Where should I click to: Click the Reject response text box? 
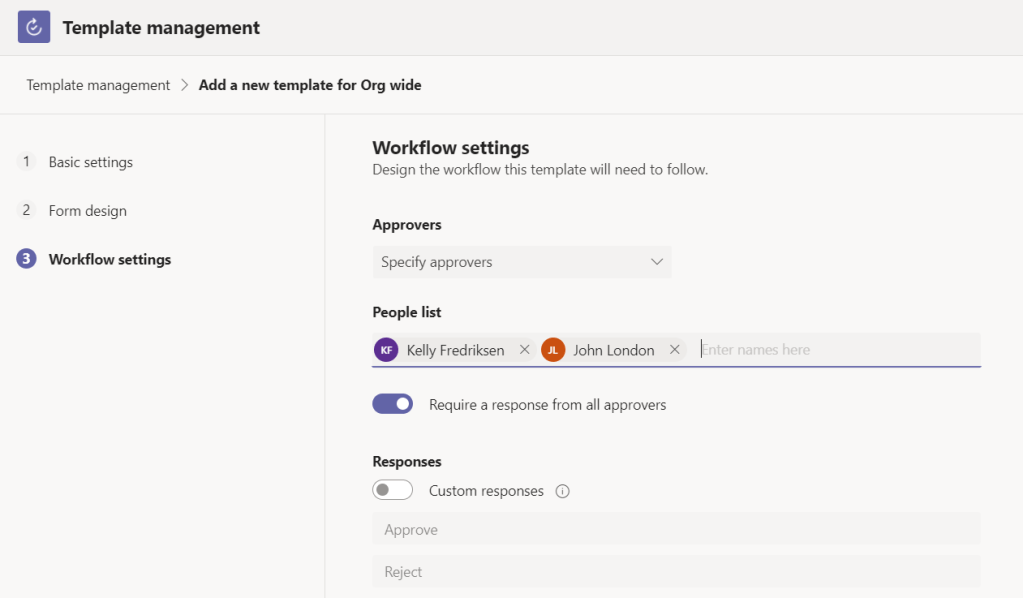point(676,572)
